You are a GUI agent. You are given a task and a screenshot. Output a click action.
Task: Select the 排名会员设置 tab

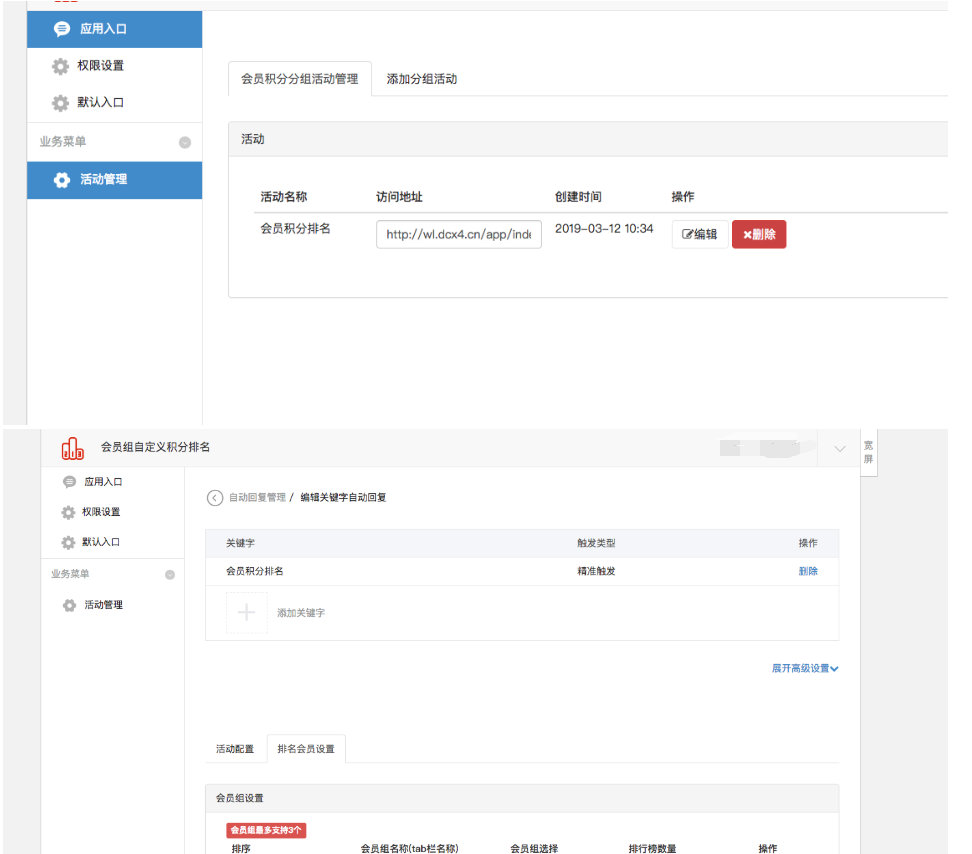pos(306,749)
